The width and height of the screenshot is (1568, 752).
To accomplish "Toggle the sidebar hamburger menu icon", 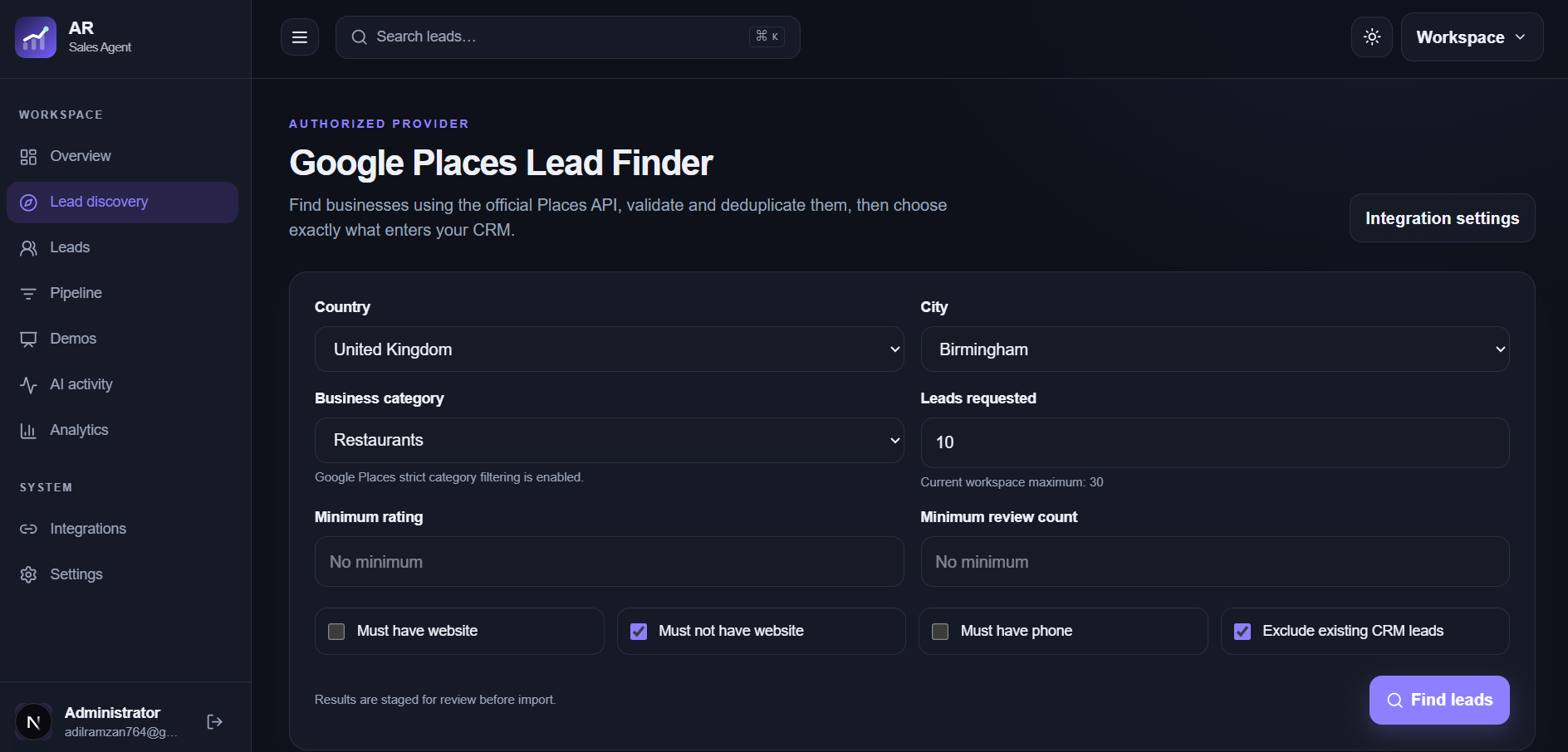I will click(300, 37).
